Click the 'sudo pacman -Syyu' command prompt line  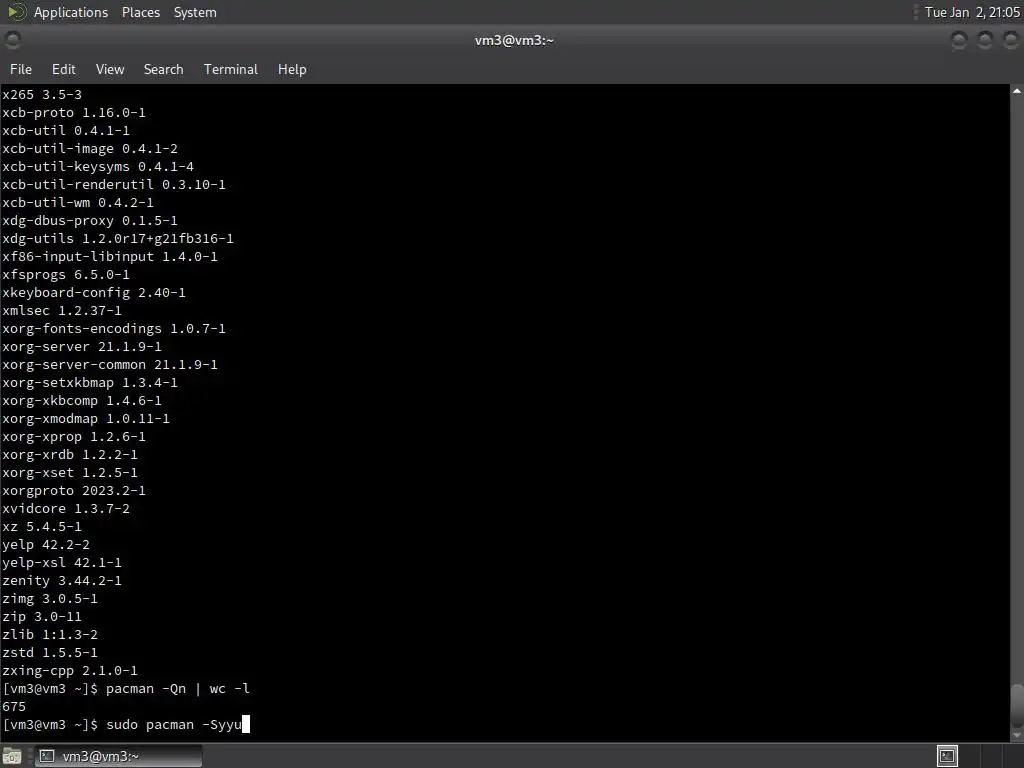[x=126, y=725]
